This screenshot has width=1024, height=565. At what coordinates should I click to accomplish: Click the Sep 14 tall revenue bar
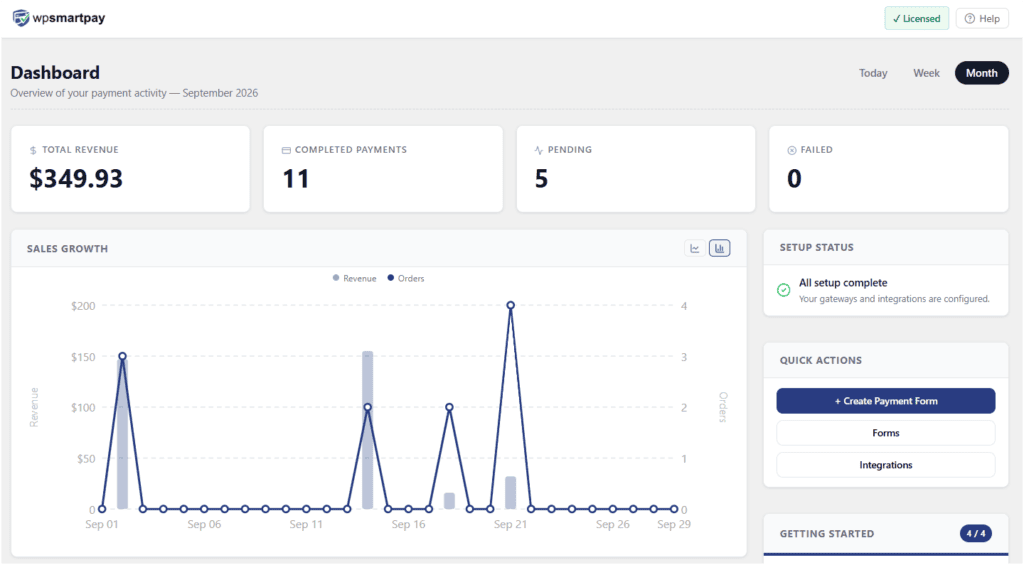click(x=368, y=430)
